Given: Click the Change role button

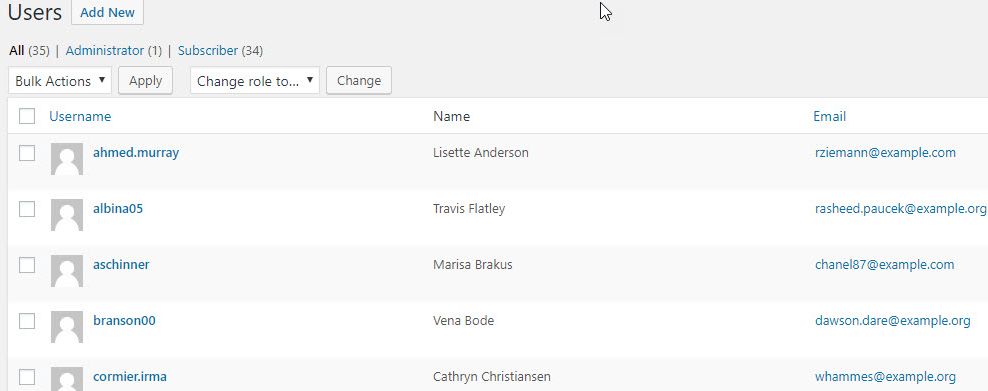Looking at the screenshot, I should point(359,81).
